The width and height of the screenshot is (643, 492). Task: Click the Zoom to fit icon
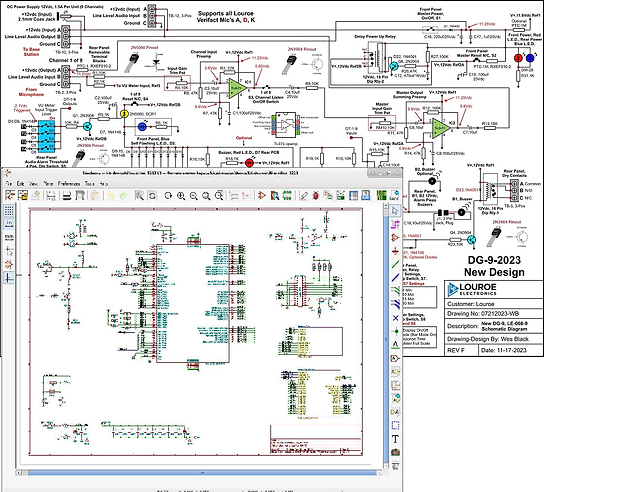[206, 195]
